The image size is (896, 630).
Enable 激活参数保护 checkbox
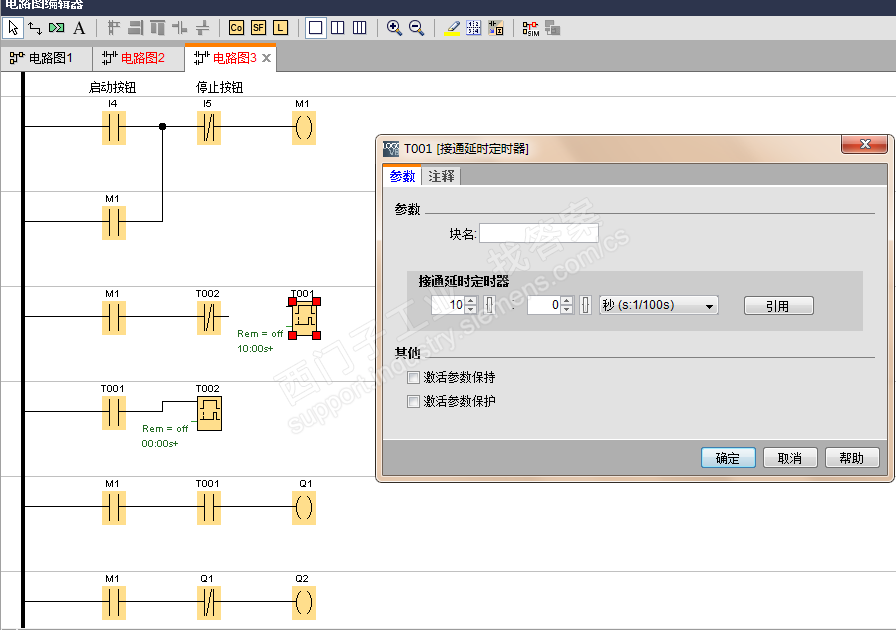[413, 401]
